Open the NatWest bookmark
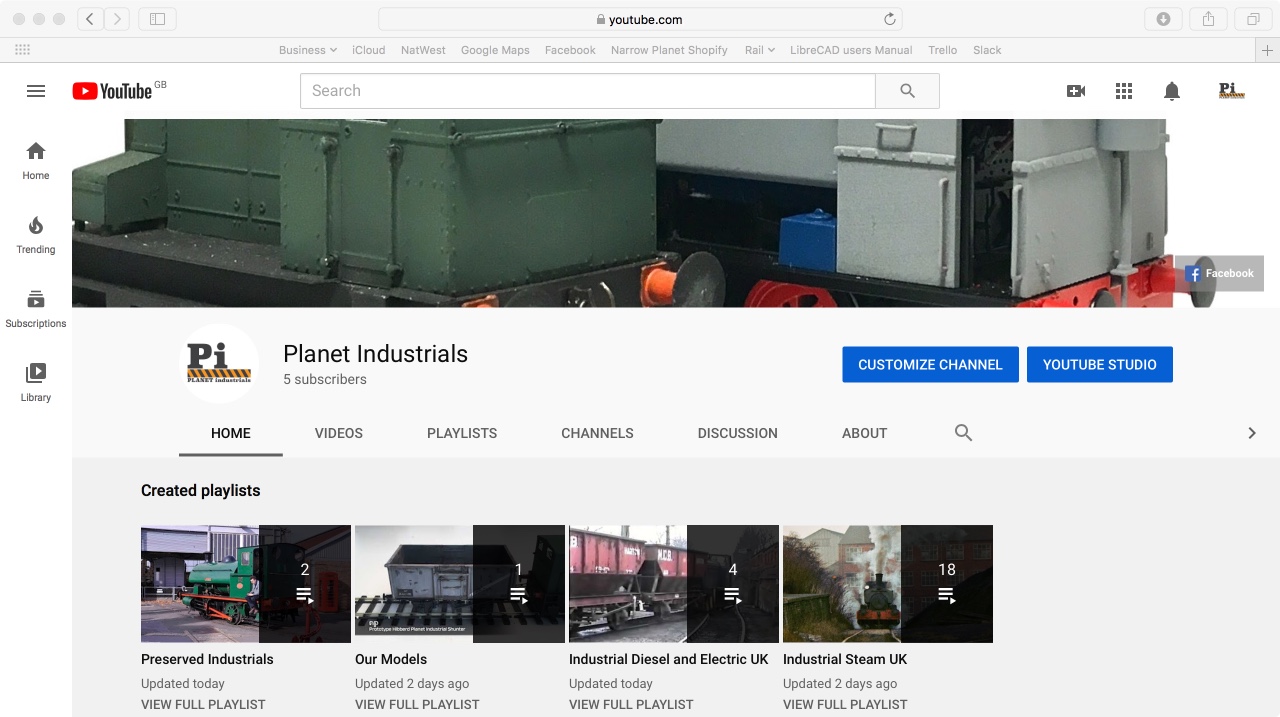This screenshot has width=1280, height=717. pyautogui.click(x=423, y=50)
